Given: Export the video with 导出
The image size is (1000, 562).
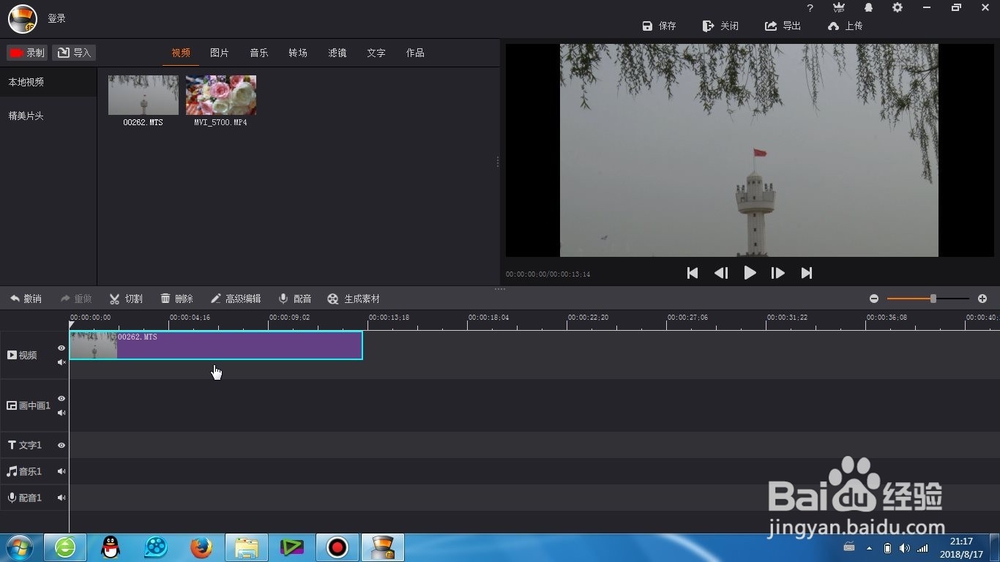Looking at the screenshot, I should (x=783, y=26).
